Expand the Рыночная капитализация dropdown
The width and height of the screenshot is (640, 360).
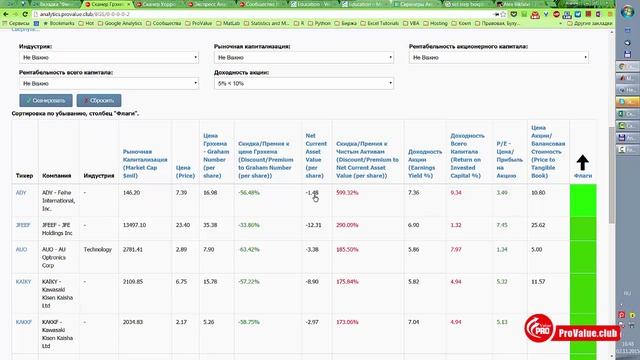[x=304, y=58]
